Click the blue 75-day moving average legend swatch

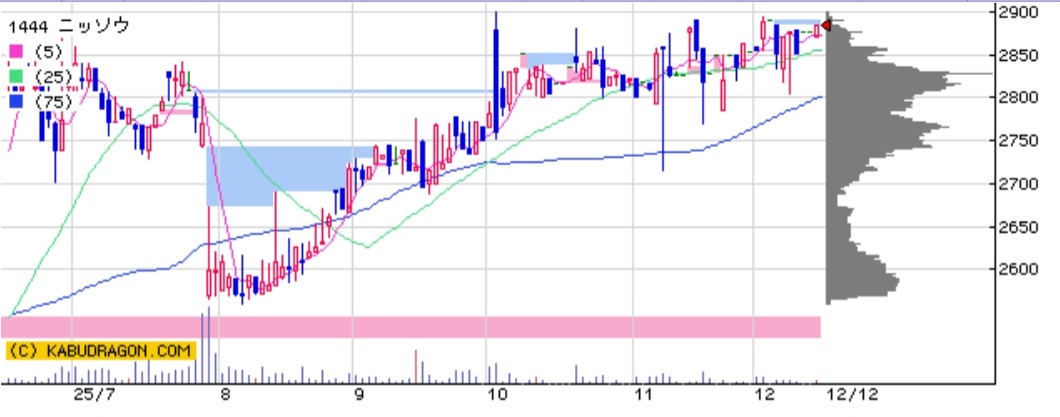[15, 101]
